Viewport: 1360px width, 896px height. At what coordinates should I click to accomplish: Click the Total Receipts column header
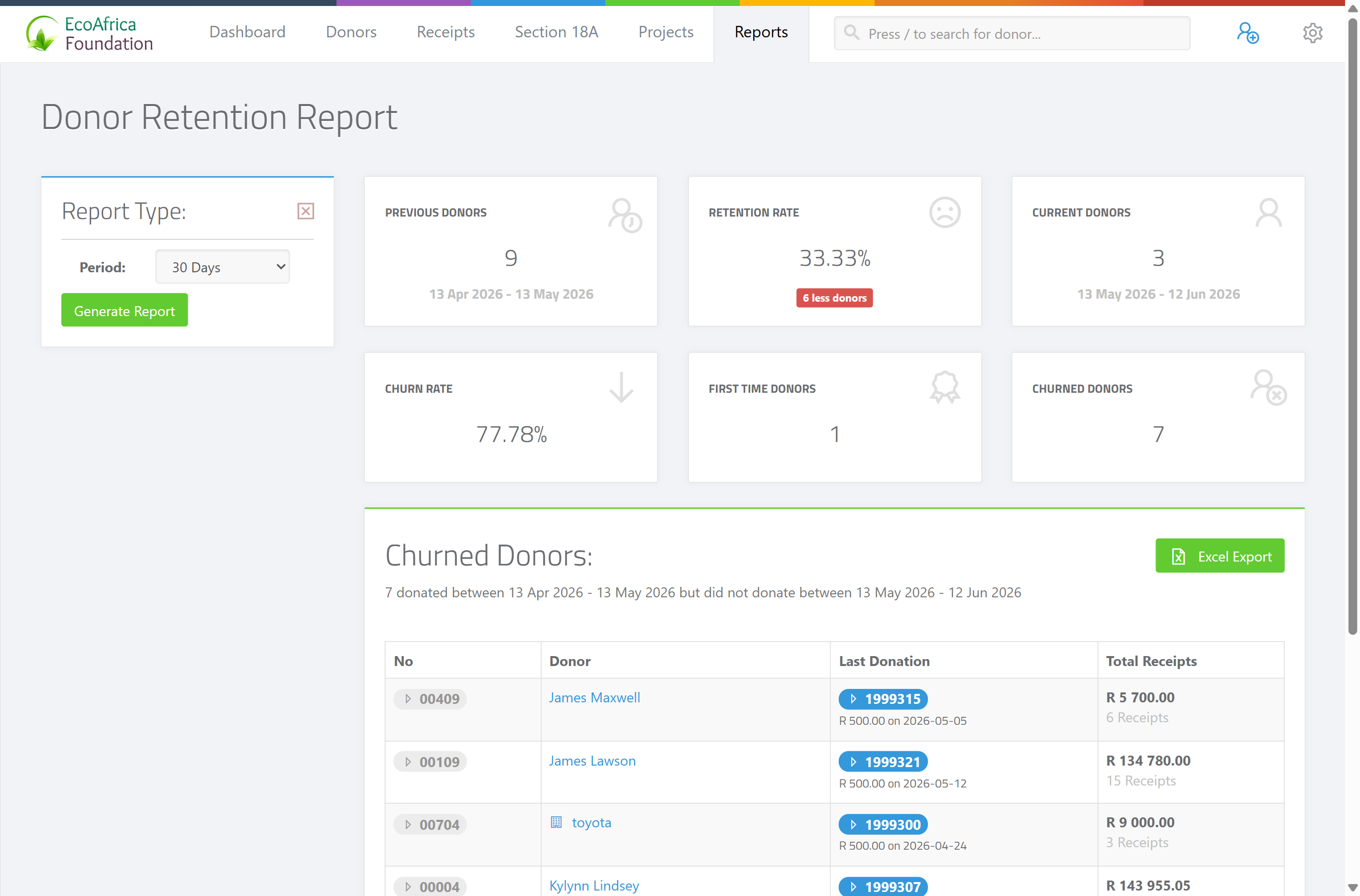point(1151,661)
